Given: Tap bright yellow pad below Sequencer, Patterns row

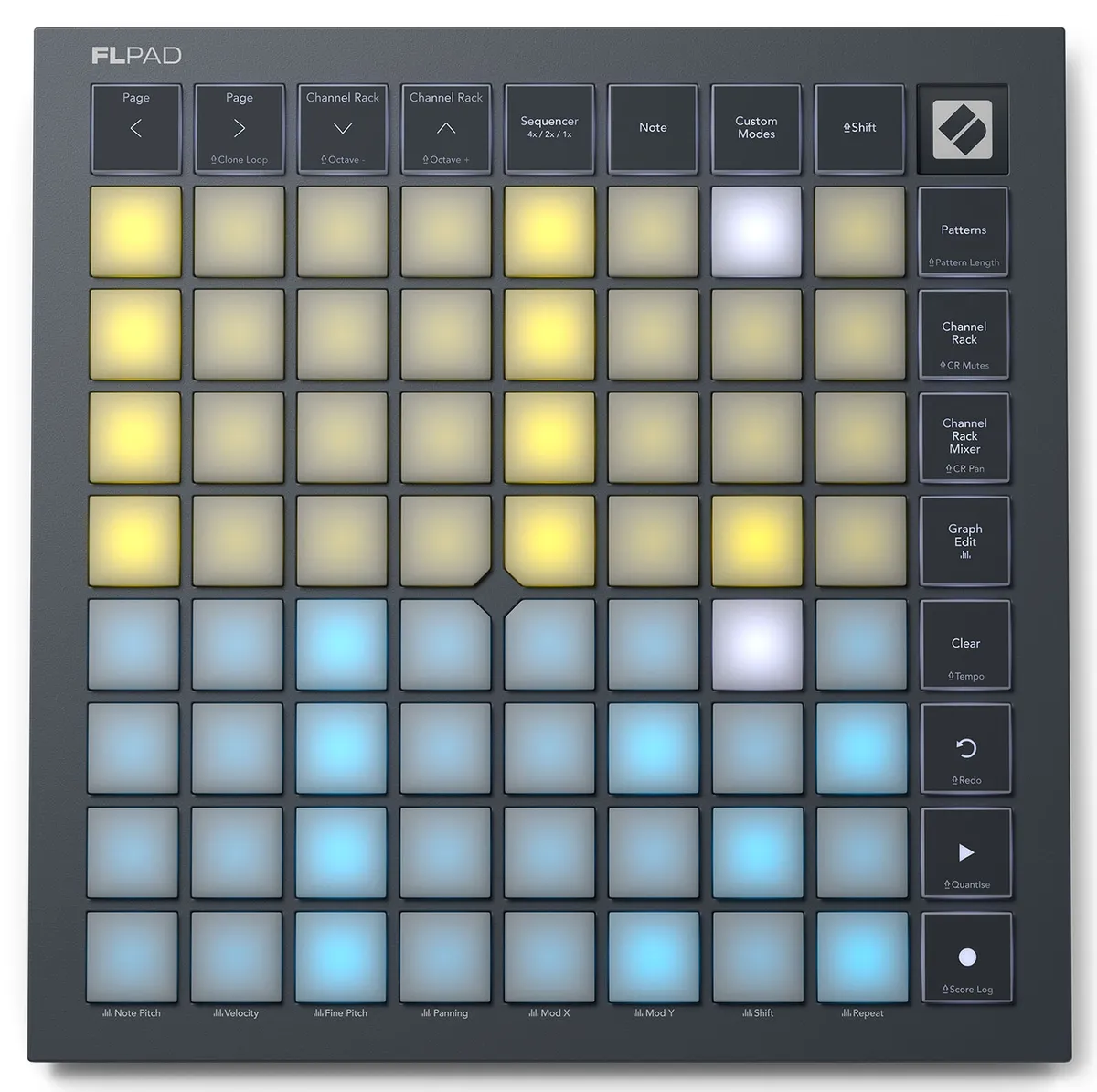Looking at the screenshot, I should [549, 231].
